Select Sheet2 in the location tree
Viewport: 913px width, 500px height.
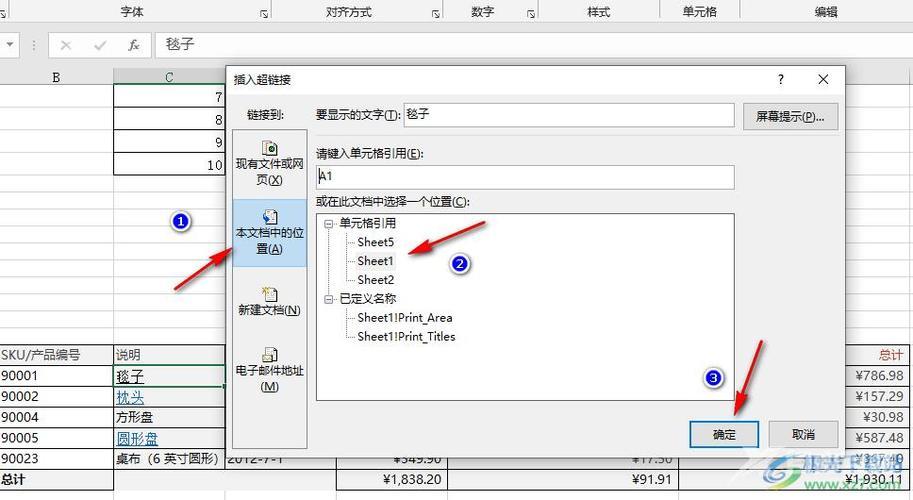(x=375, y=280)
